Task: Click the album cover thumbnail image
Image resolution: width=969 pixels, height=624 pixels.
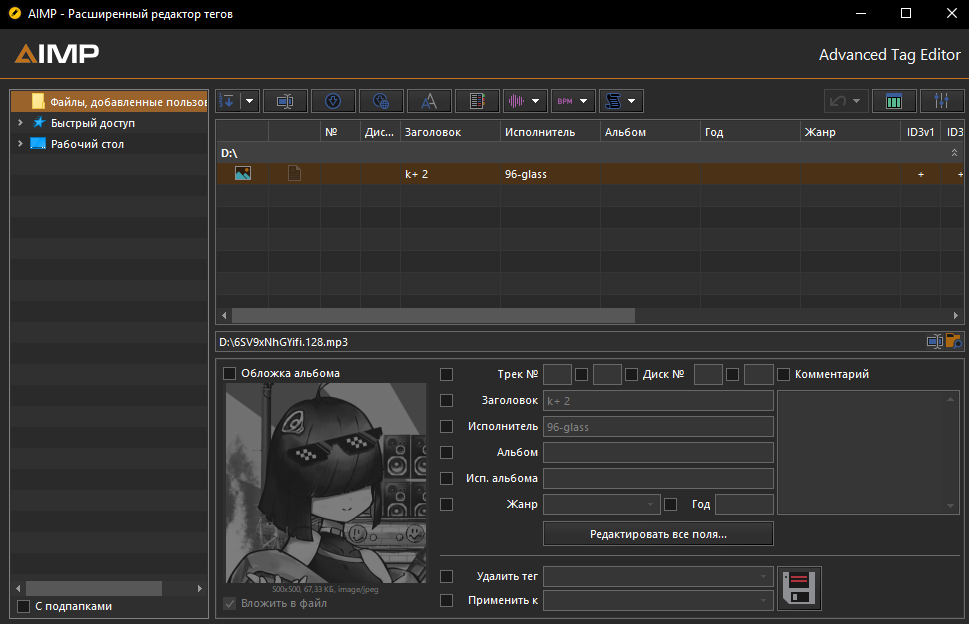Action: (x=326, y=483)
